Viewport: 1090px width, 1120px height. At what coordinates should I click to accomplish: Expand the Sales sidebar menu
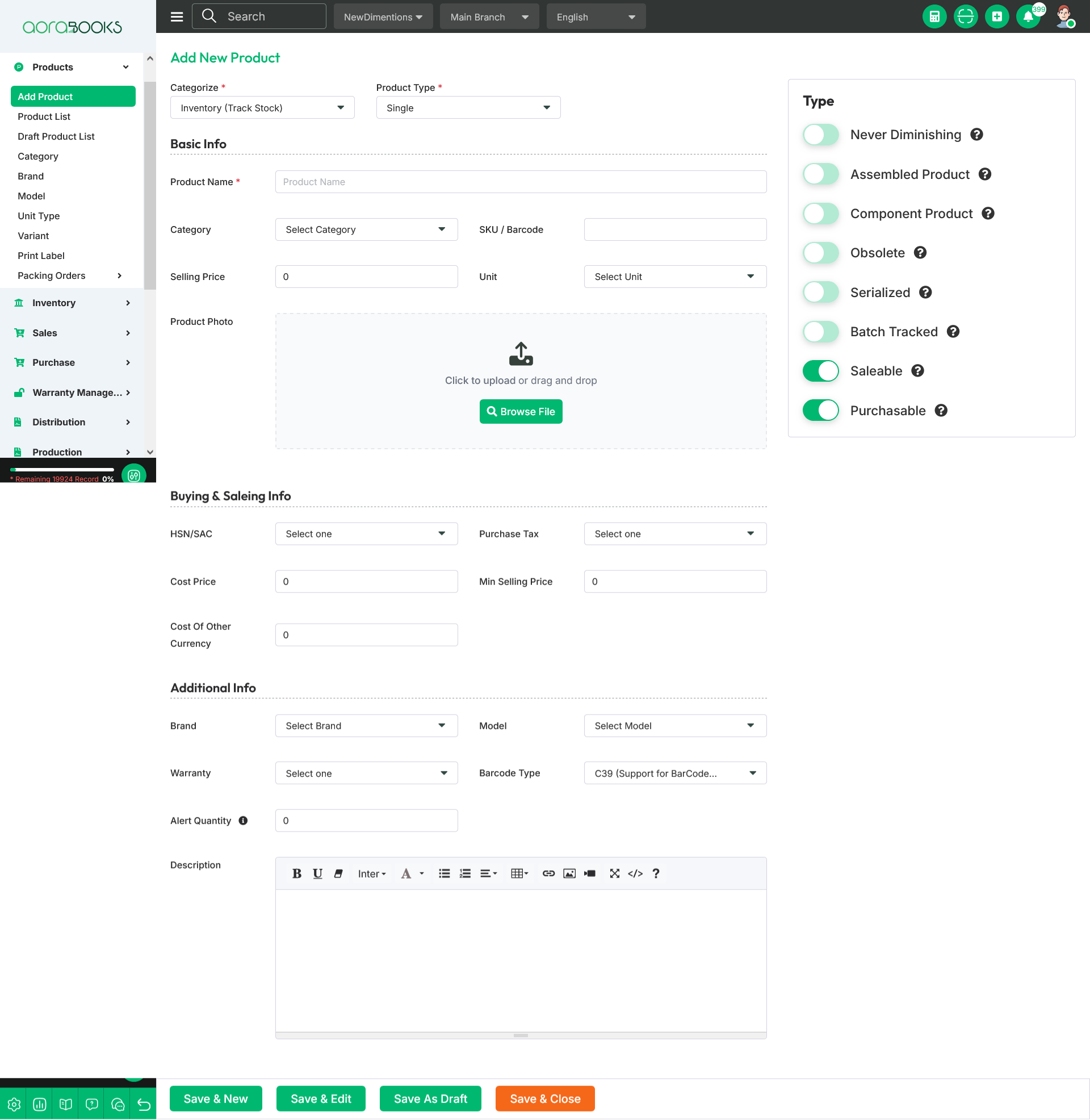coord(72,333)
